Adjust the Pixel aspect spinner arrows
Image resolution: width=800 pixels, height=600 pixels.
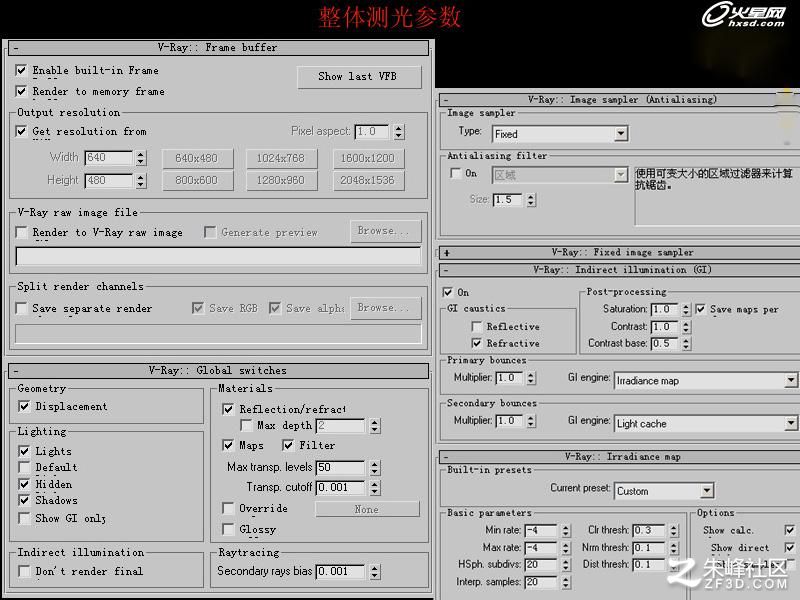pos(399,132)
